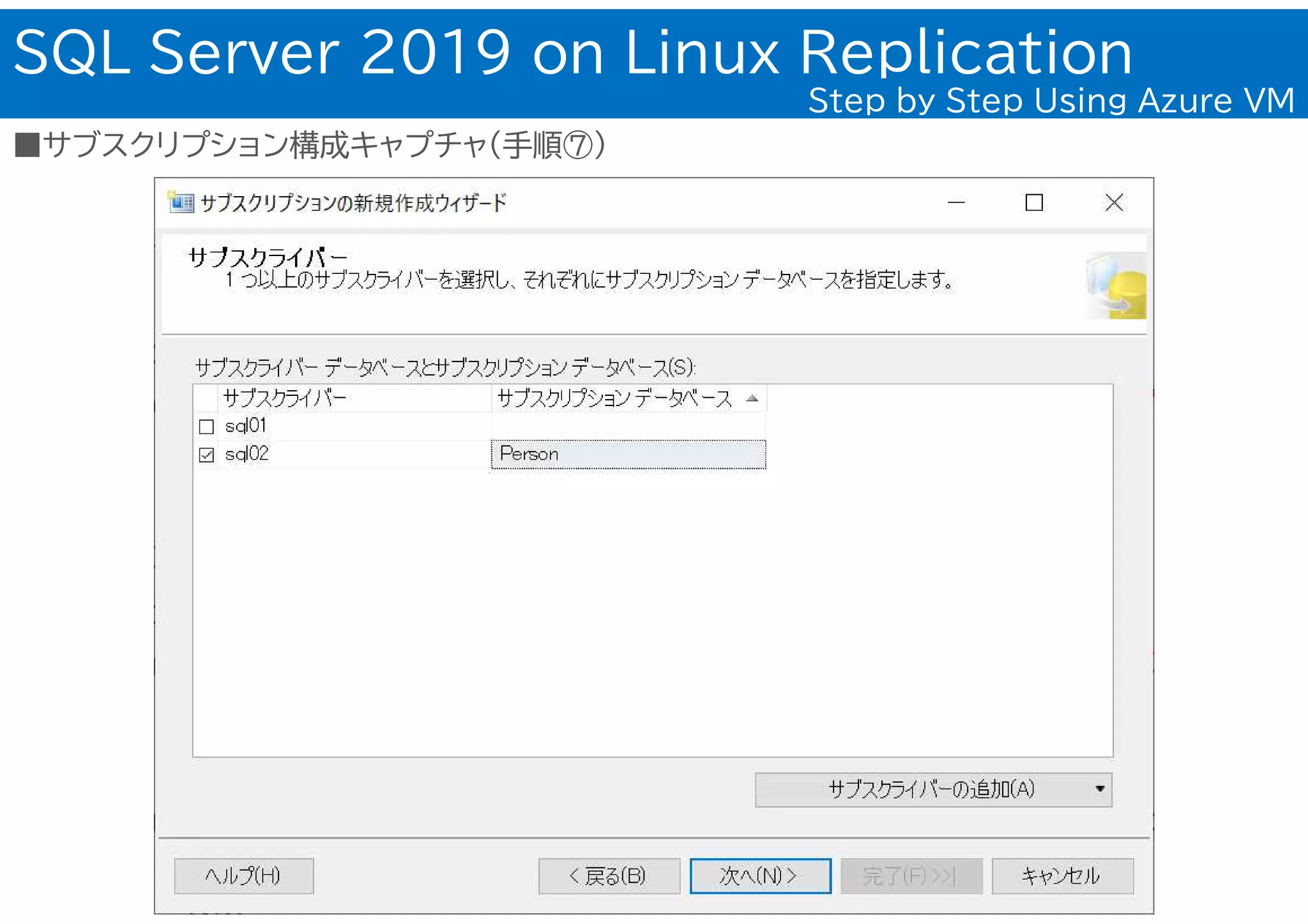Screen dimensions: 1308x924
Task: Uncheck the sql02 subscriber checkbox
Action: (x=206, y=455)
